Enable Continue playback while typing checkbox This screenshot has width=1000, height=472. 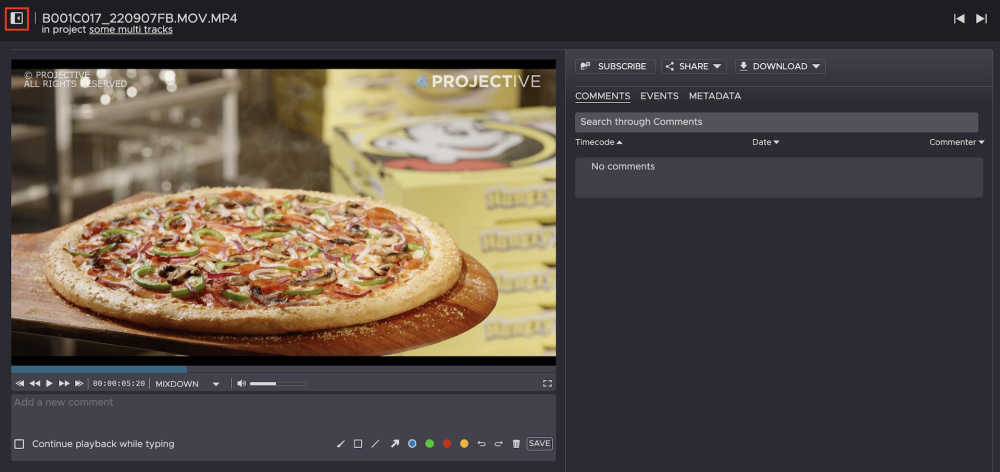tap(19, 444)
